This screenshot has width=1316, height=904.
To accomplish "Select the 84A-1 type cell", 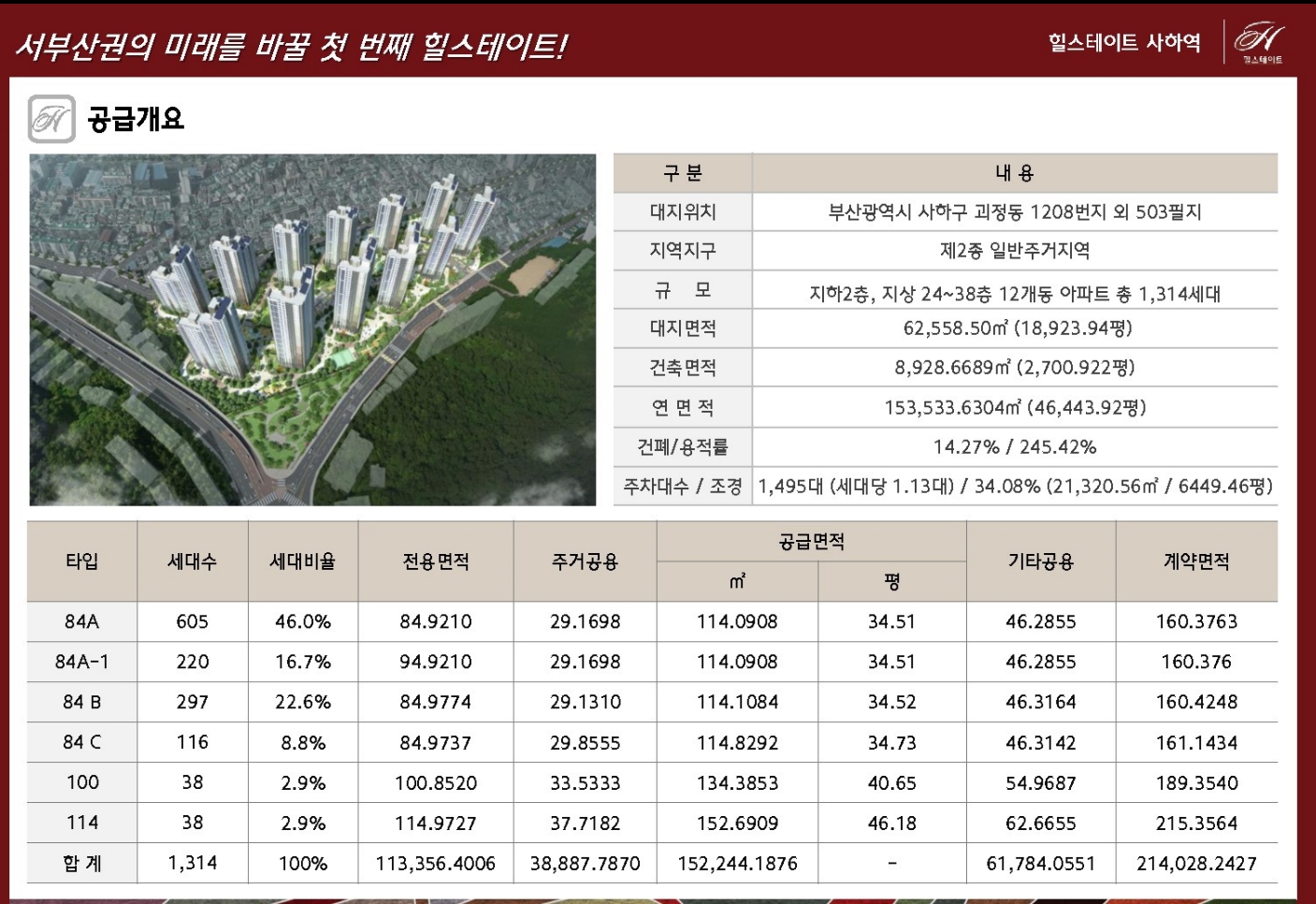I will point(82,662).
